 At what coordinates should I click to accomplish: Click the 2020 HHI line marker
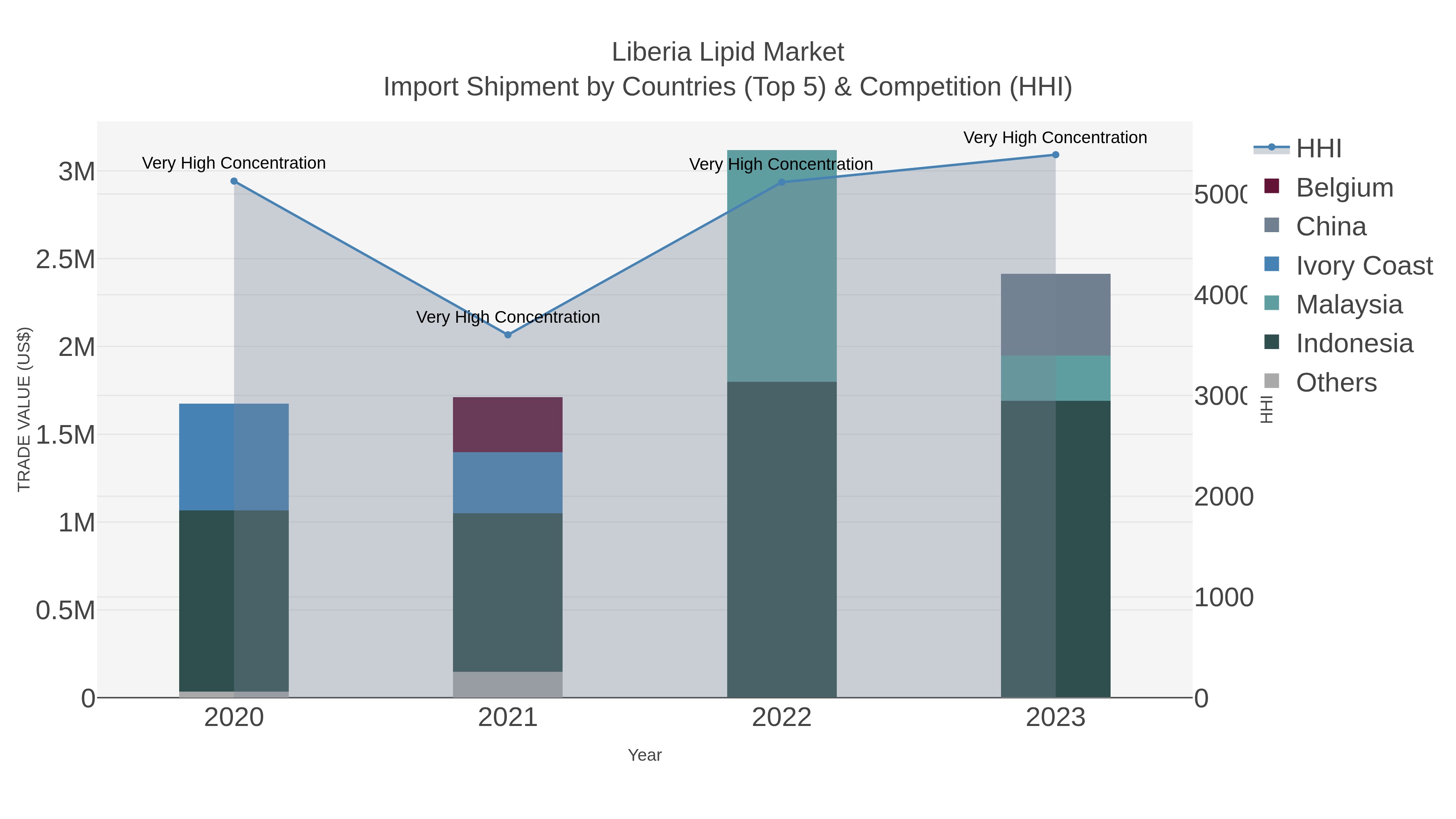(234, 182)
